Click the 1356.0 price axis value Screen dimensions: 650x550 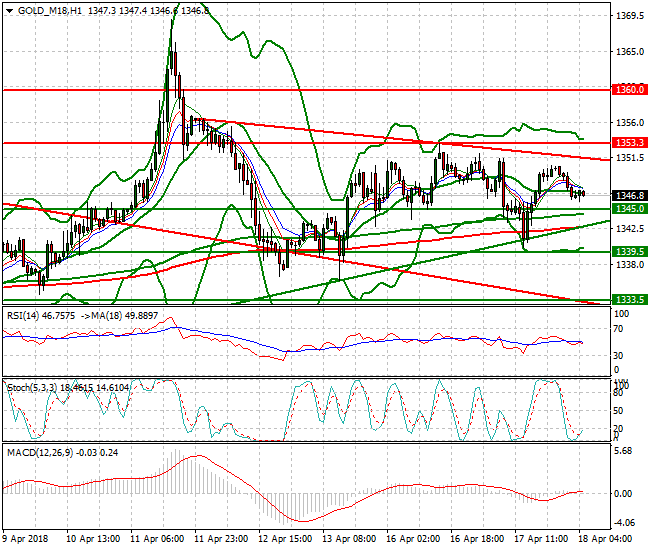[x=630, y=123]
